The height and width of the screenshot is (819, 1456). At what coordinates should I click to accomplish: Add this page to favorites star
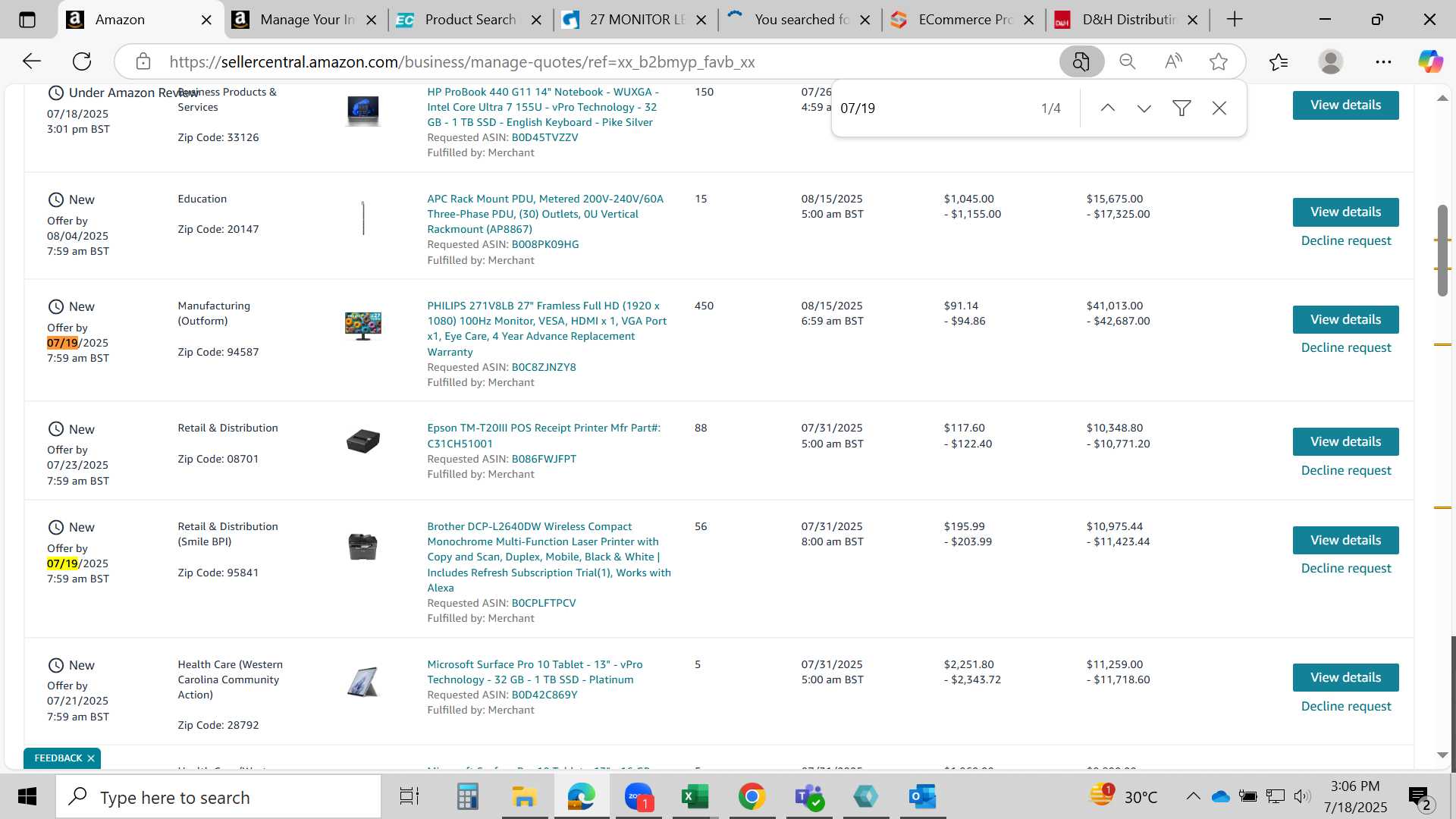tap(1219, 61)
